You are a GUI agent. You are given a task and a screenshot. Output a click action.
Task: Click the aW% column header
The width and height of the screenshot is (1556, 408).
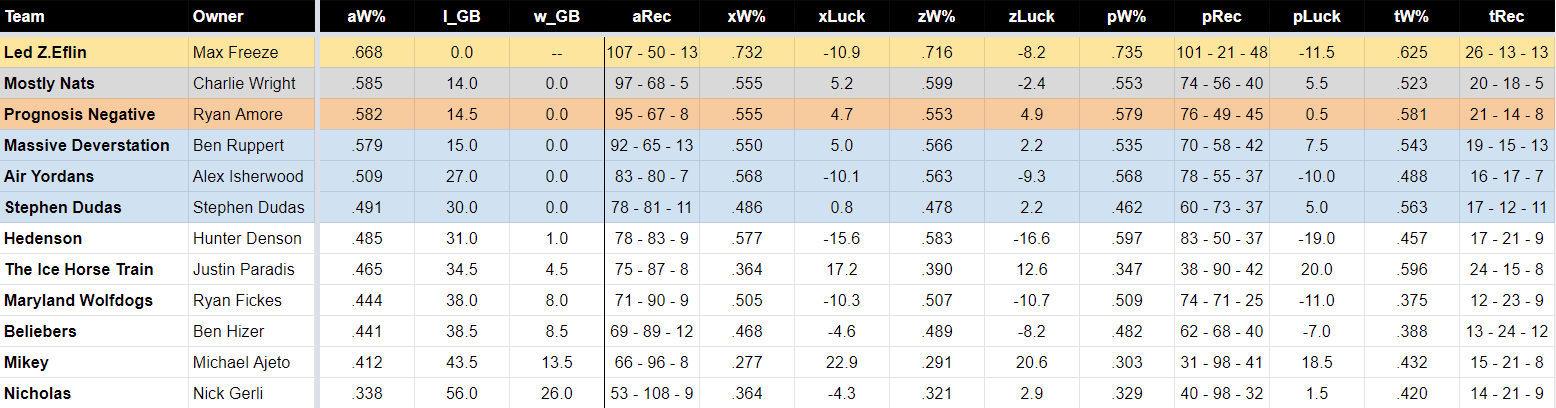point(367,17)
